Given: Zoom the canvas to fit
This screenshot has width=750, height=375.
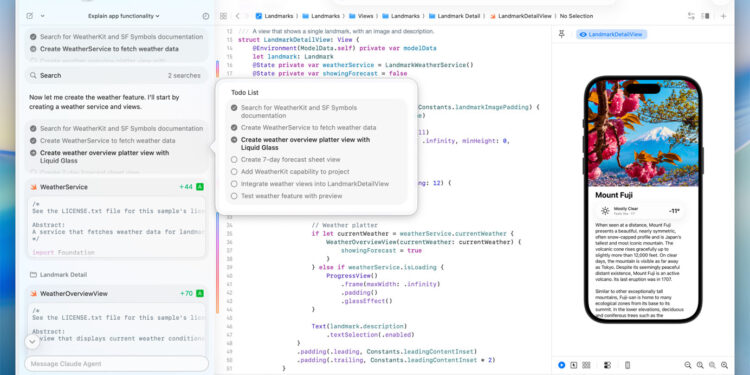Looking at the screenshot, I should click(712, 365).
